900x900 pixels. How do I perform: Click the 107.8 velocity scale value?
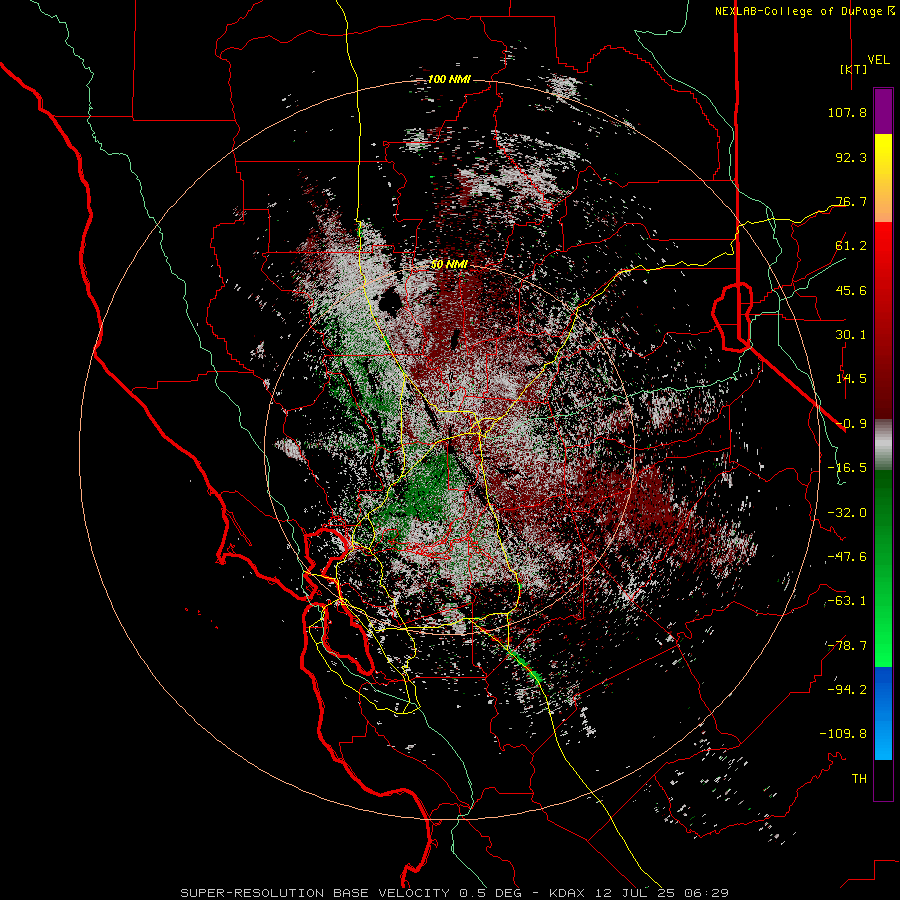coord(847,112)
